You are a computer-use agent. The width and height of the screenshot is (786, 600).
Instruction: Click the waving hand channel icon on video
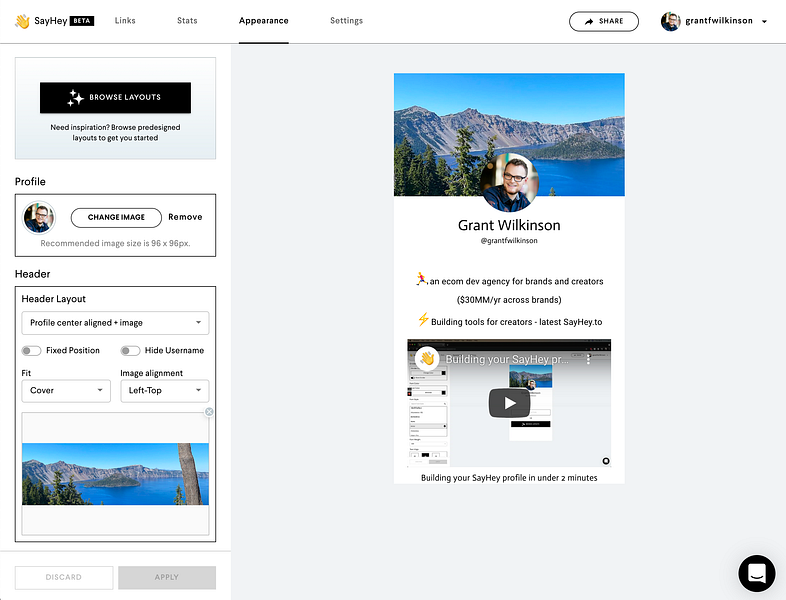coord(427,358)
